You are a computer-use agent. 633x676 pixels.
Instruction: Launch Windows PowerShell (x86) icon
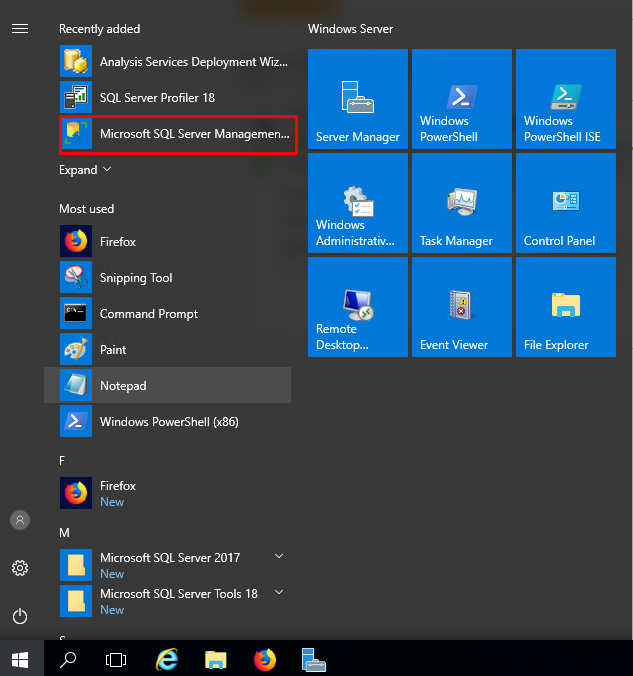76,421
